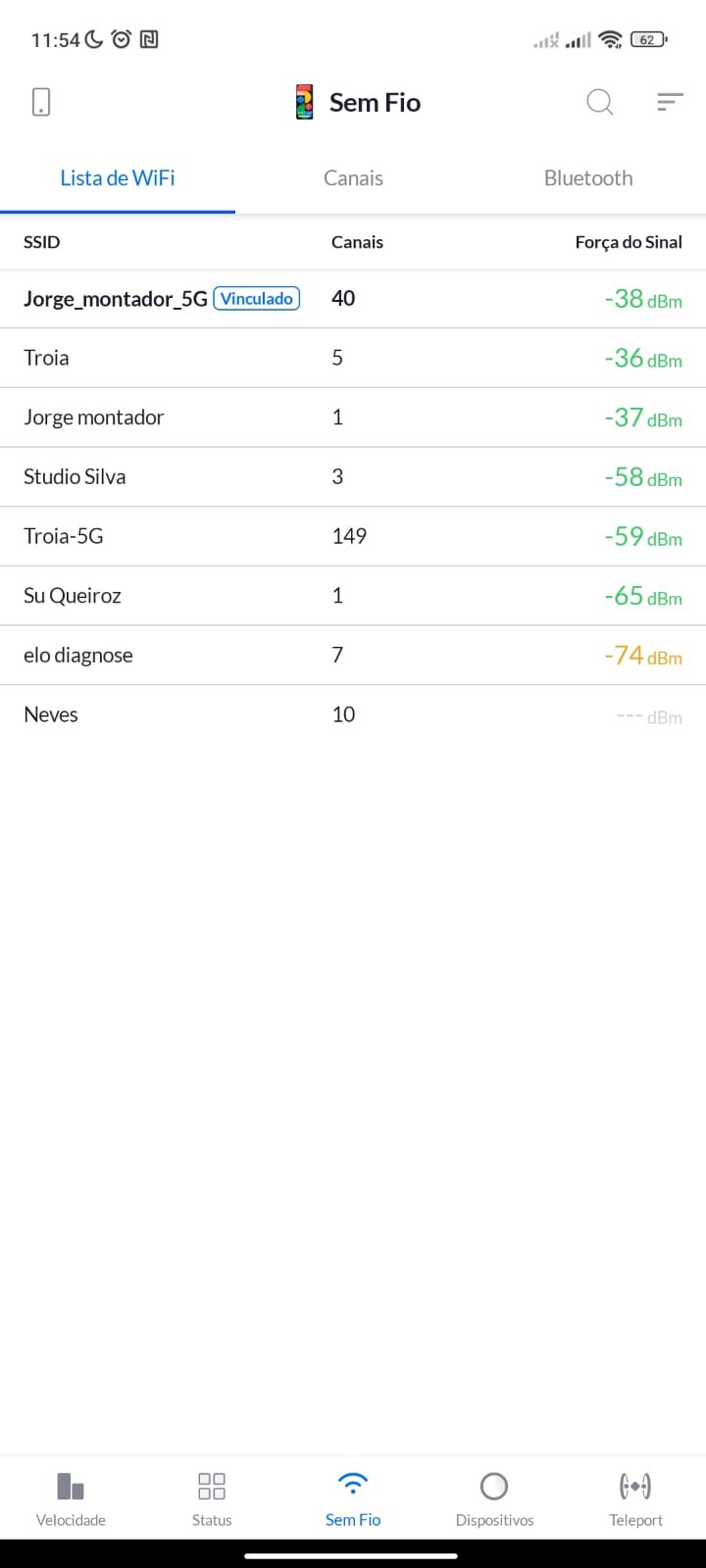Select the Studio Silva network row
Viewport: 706px width, 1568px height.
(75, 477)
